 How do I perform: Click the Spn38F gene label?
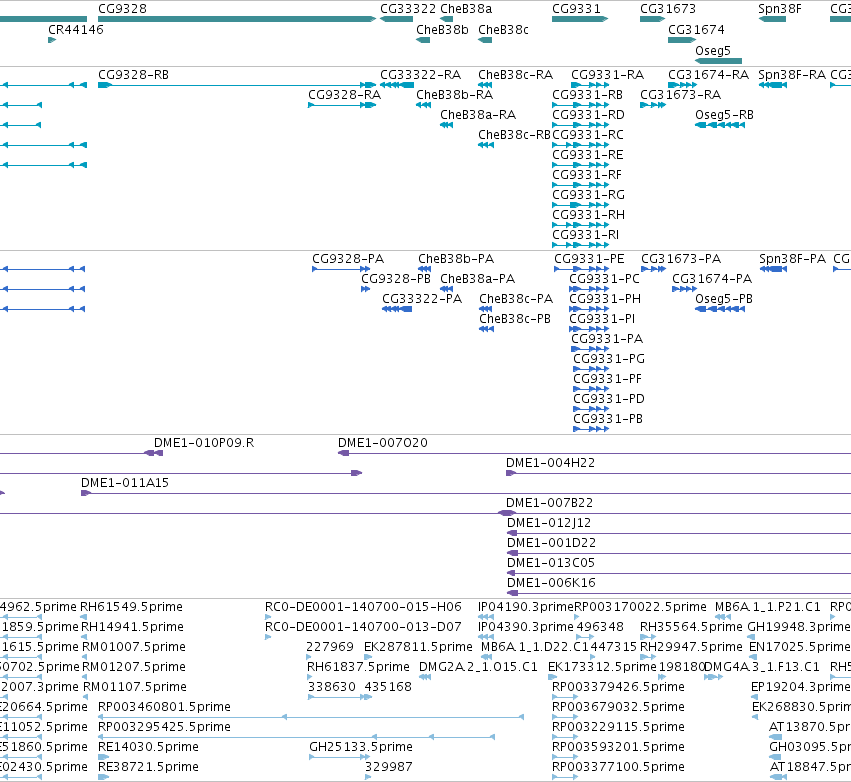click(779, 9)
